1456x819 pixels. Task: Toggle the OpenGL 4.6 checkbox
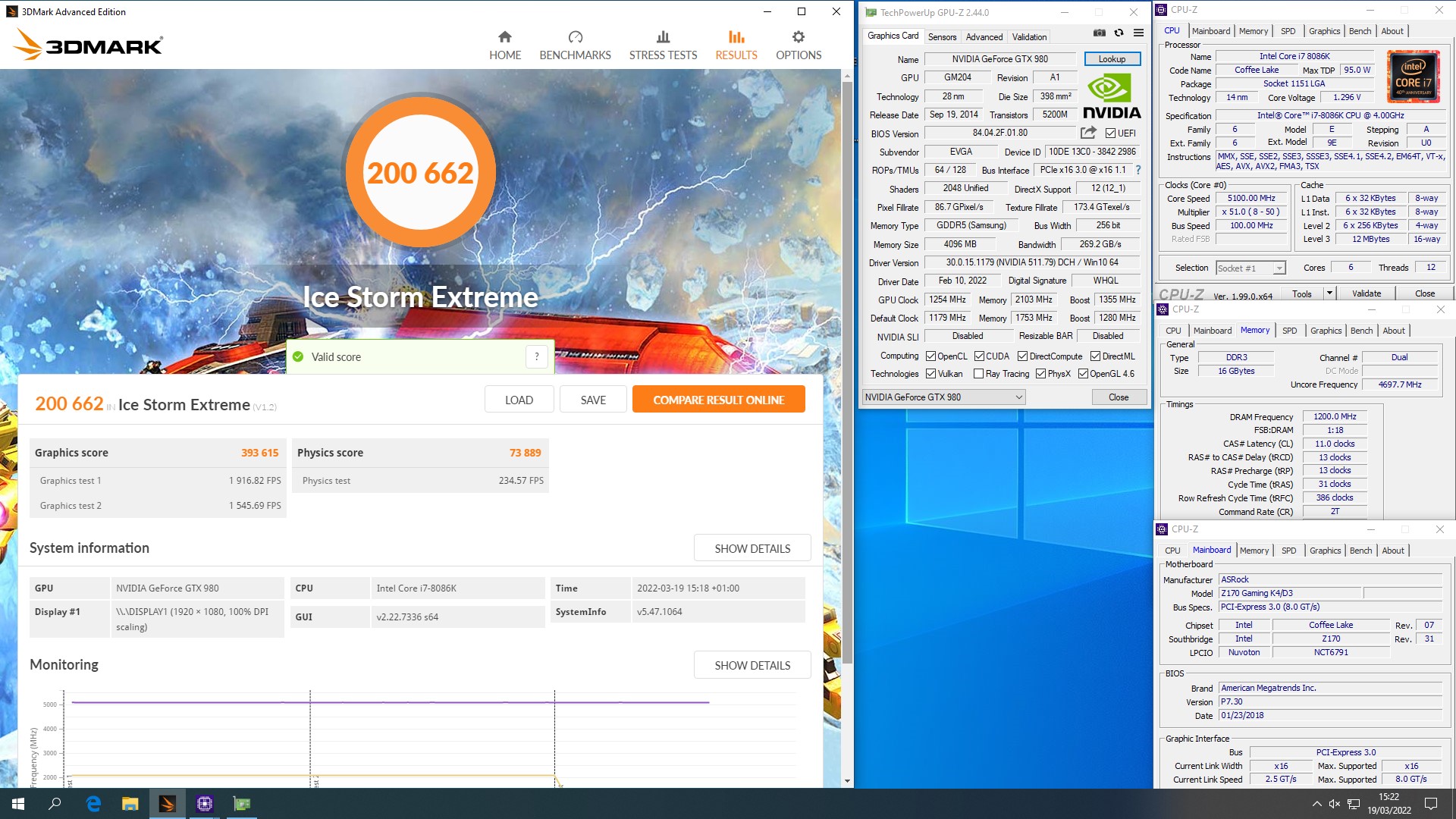(1083, 374)
